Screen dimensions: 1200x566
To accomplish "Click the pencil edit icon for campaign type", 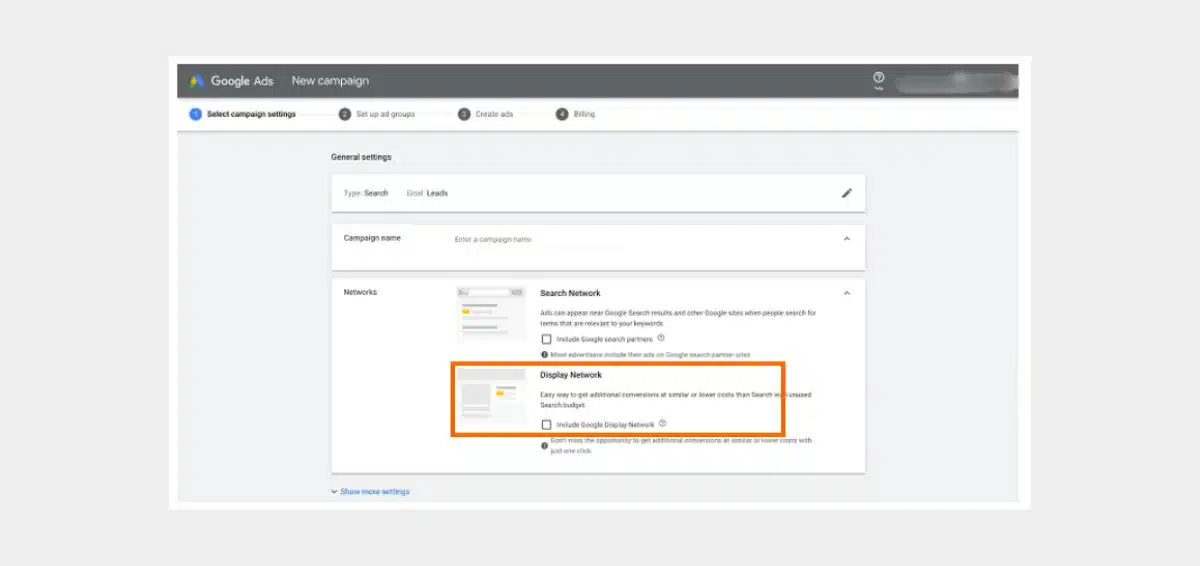I will click(x=847, y=193).
